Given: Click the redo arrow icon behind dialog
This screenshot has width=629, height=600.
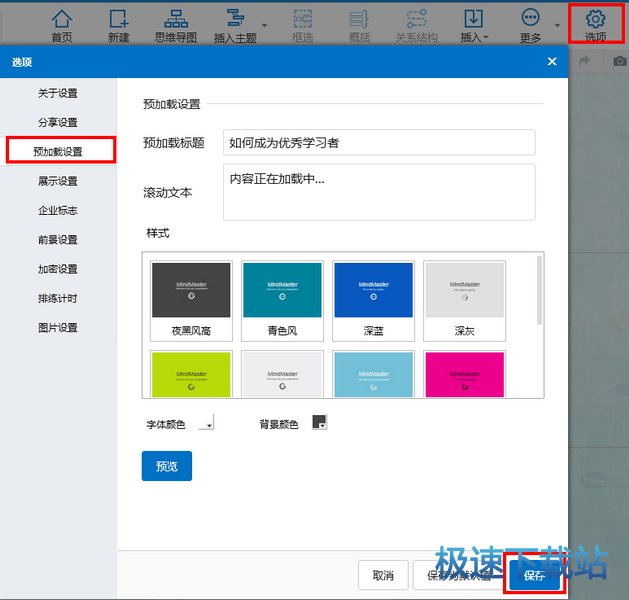Looking at the screenshot, I should point(584,61).
